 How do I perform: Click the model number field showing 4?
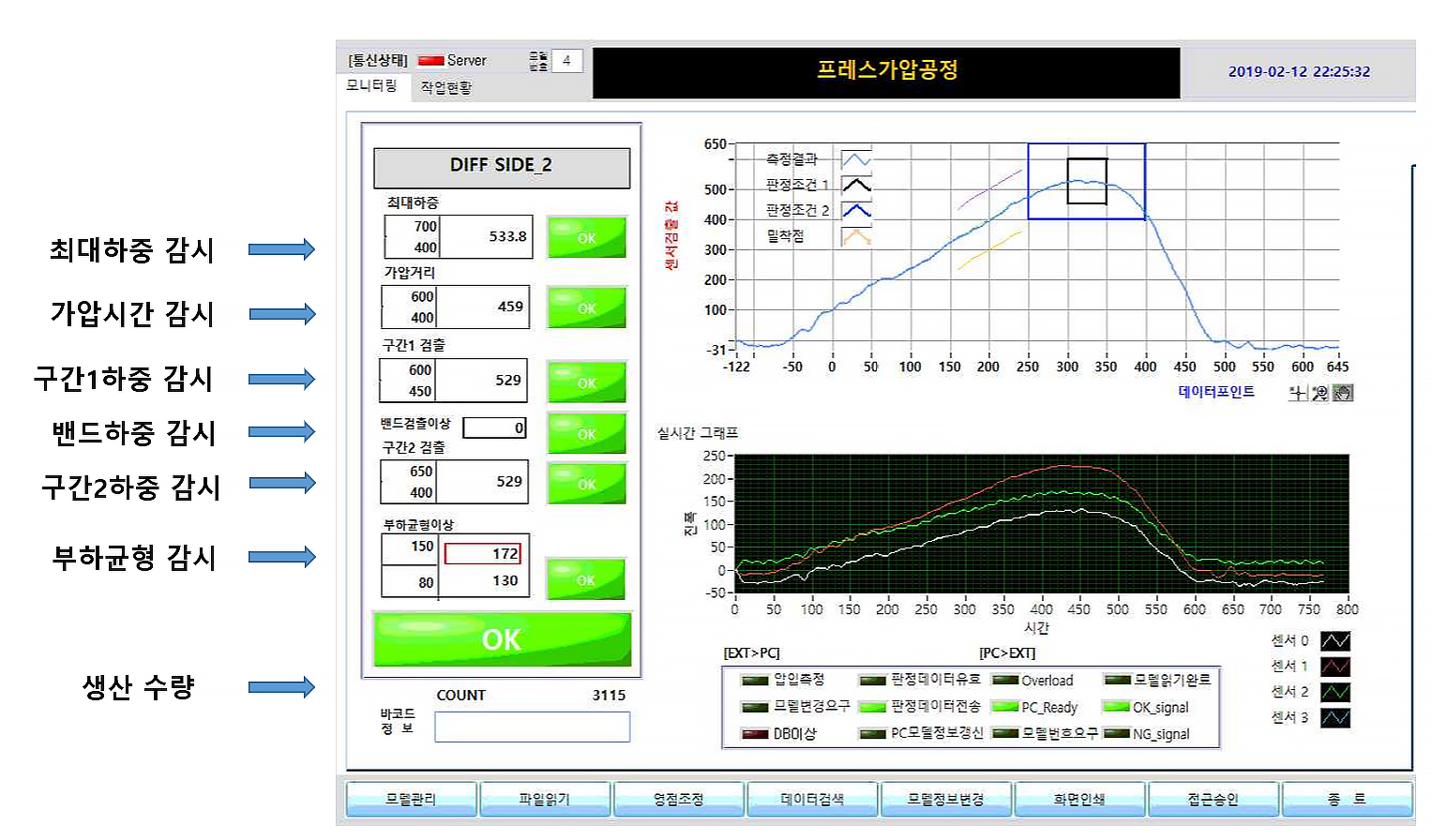click(567, 61)
